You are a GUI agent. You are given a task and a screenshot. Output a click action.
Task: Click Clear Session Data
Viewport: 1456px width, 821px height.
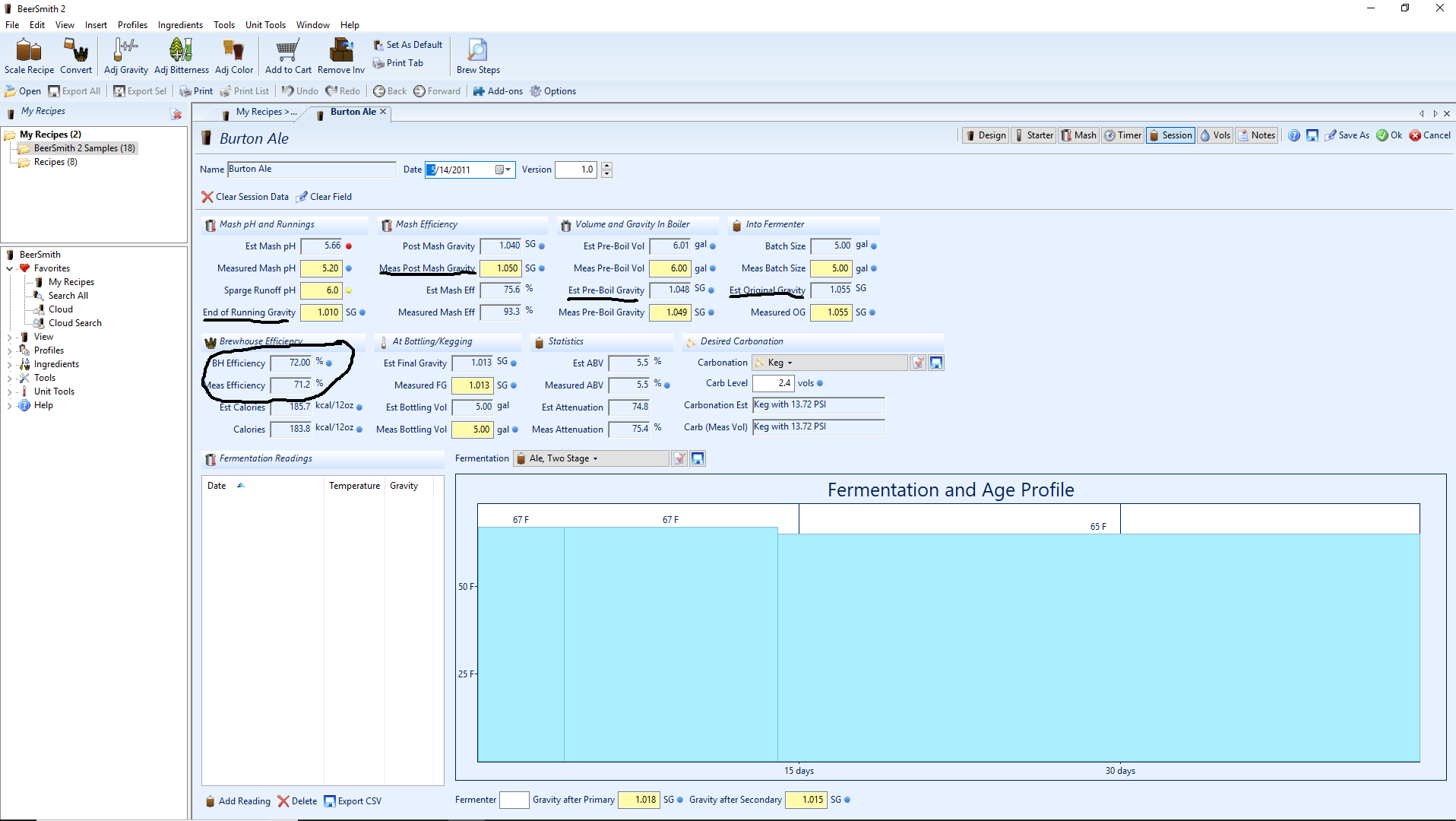tap(245, 197)
